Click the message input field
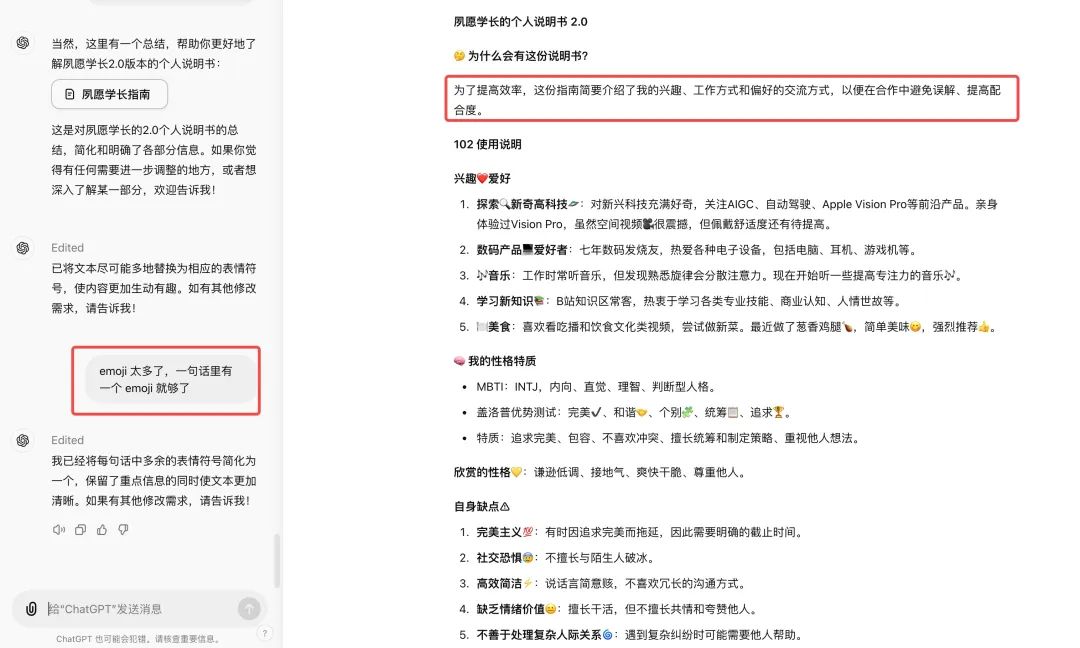 tap(140, 609)
